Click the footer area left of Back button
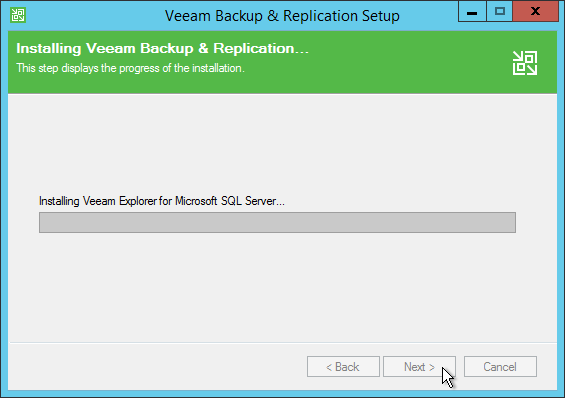This screenshot has width=565, height=398. coord(155,367)
